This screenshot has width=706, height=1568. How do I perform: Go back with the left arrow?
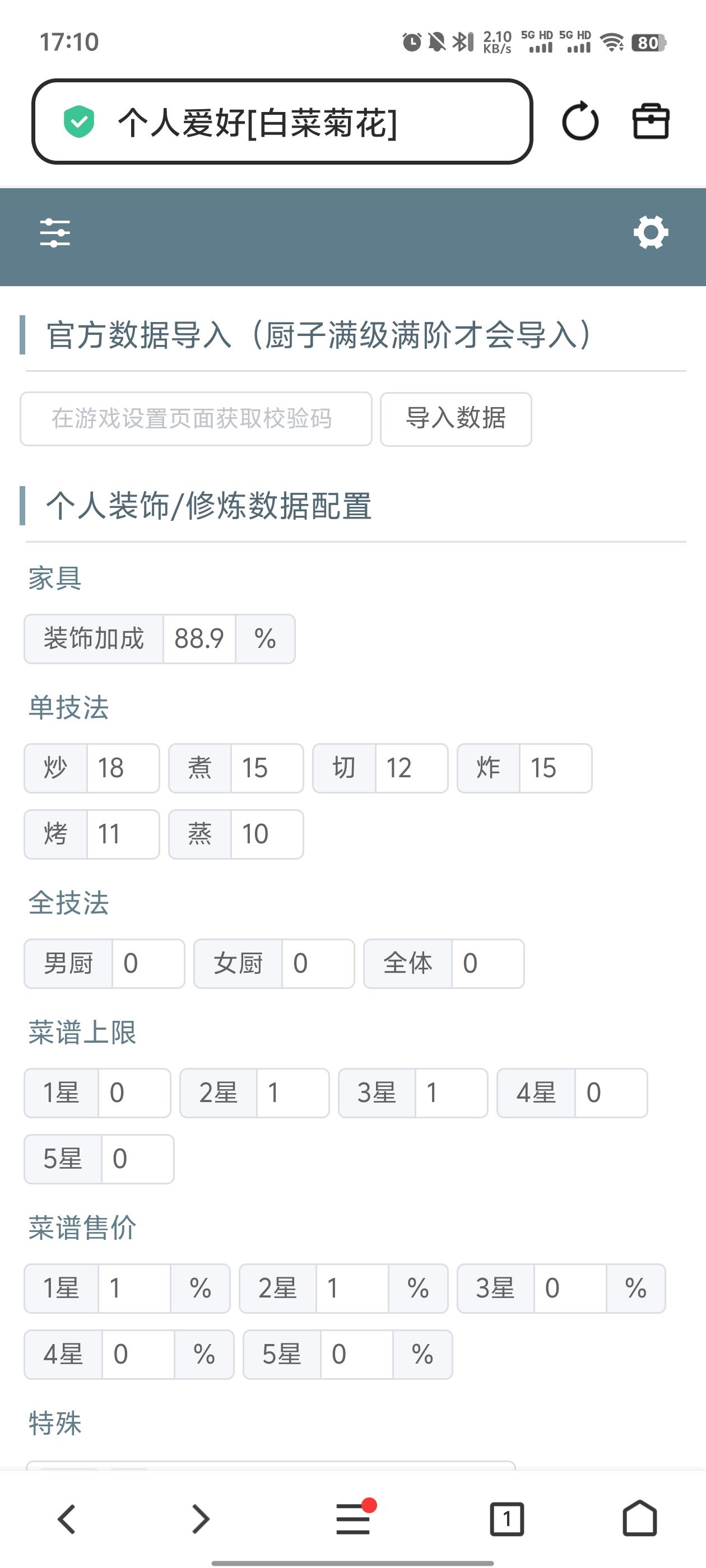click(66, 1519)
